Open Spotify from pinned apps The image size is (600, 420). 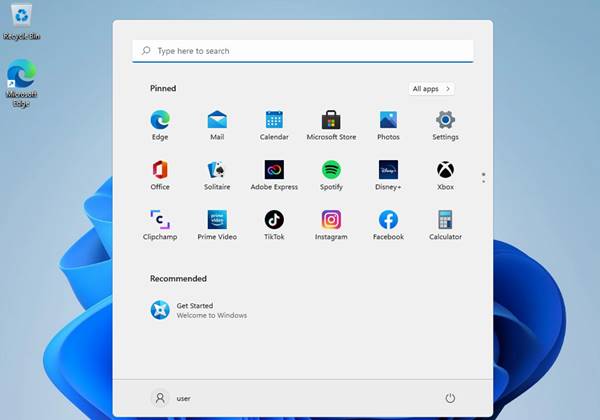pos(331,175)
